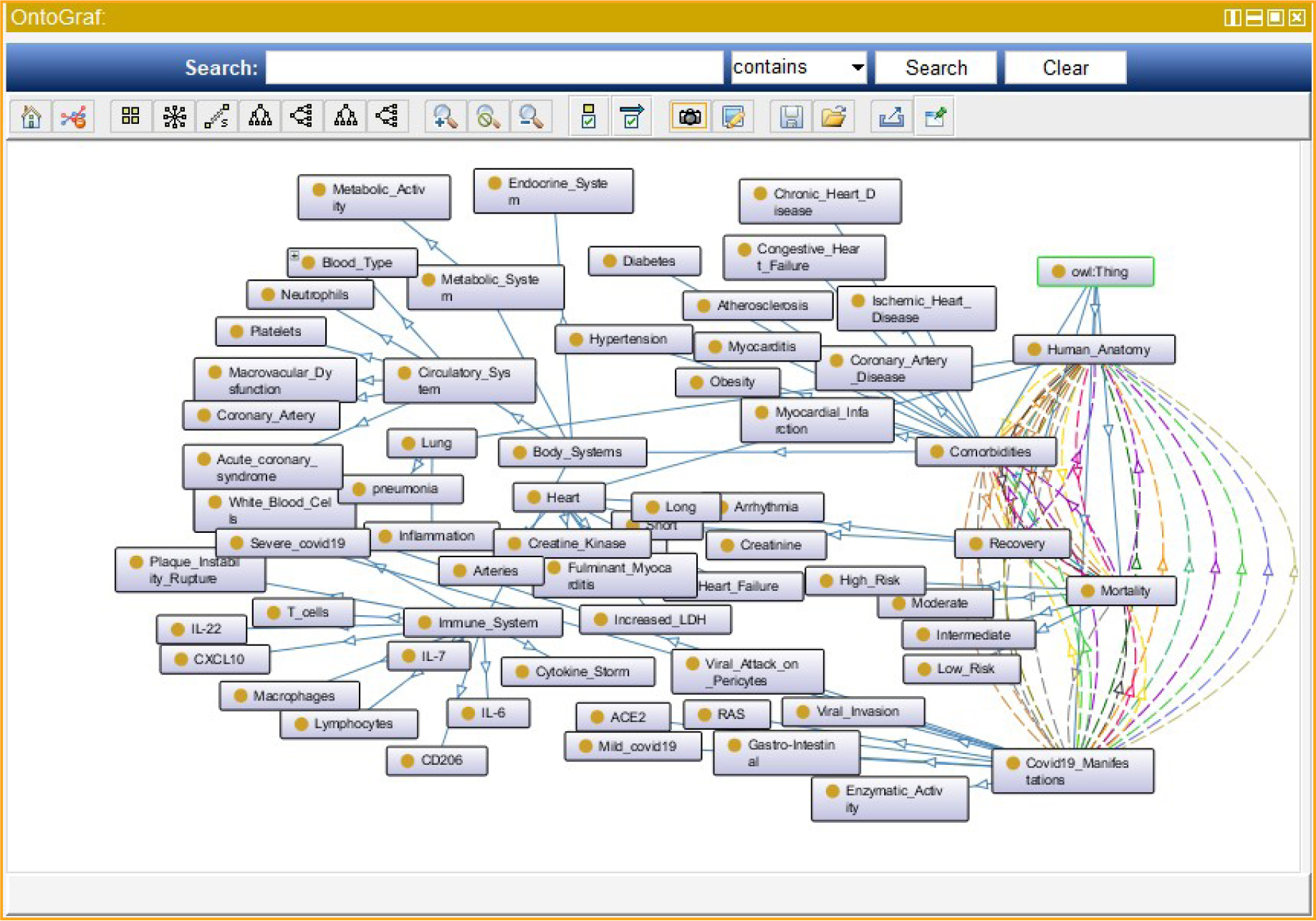Image resolution: width=1316 pixels, height=921 pixels.
Task: Save the graph using floppy disk icon
Action: pyautogui.click(x=790, y=117)
